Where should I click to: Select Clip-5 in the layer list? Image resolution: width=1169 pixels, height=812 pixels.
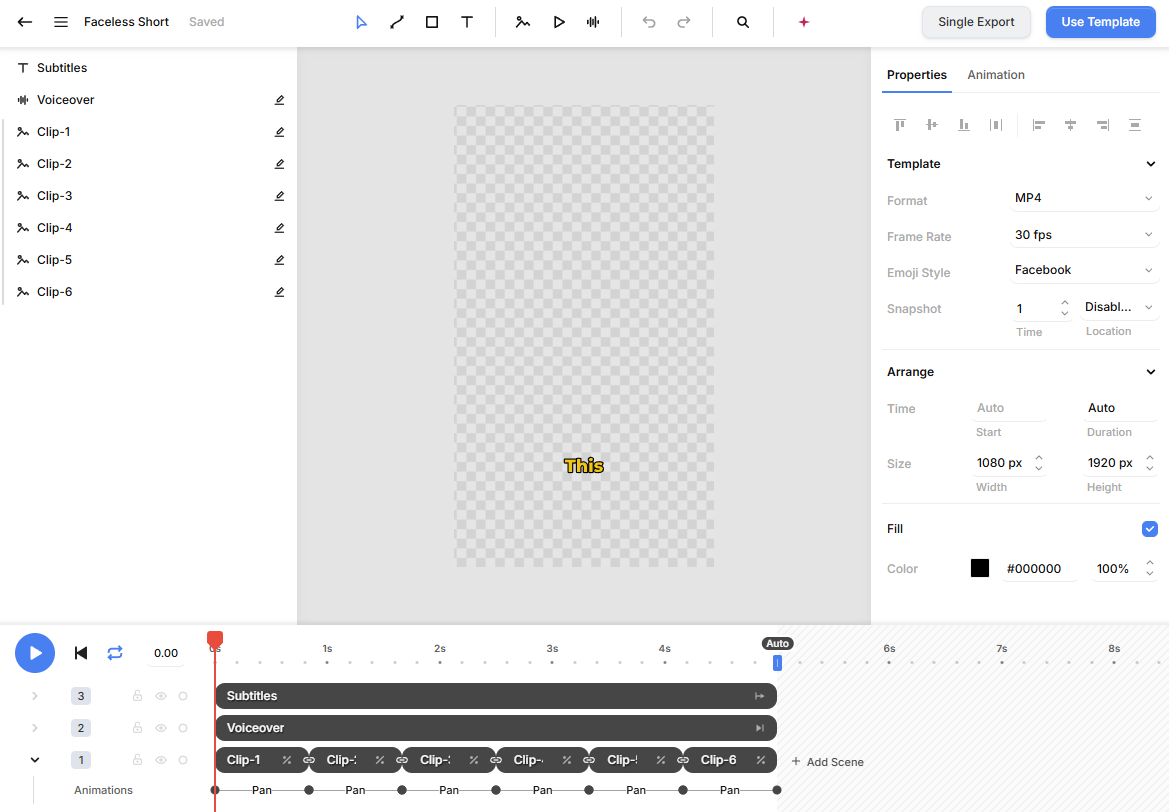[148, 260]
